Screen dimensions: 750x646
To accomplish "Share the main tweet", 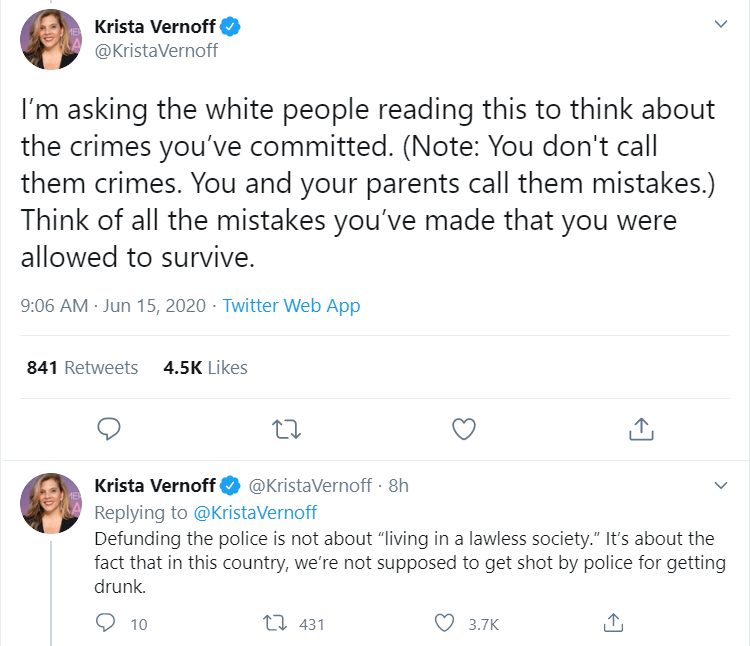I will click(x=641, y=429).
